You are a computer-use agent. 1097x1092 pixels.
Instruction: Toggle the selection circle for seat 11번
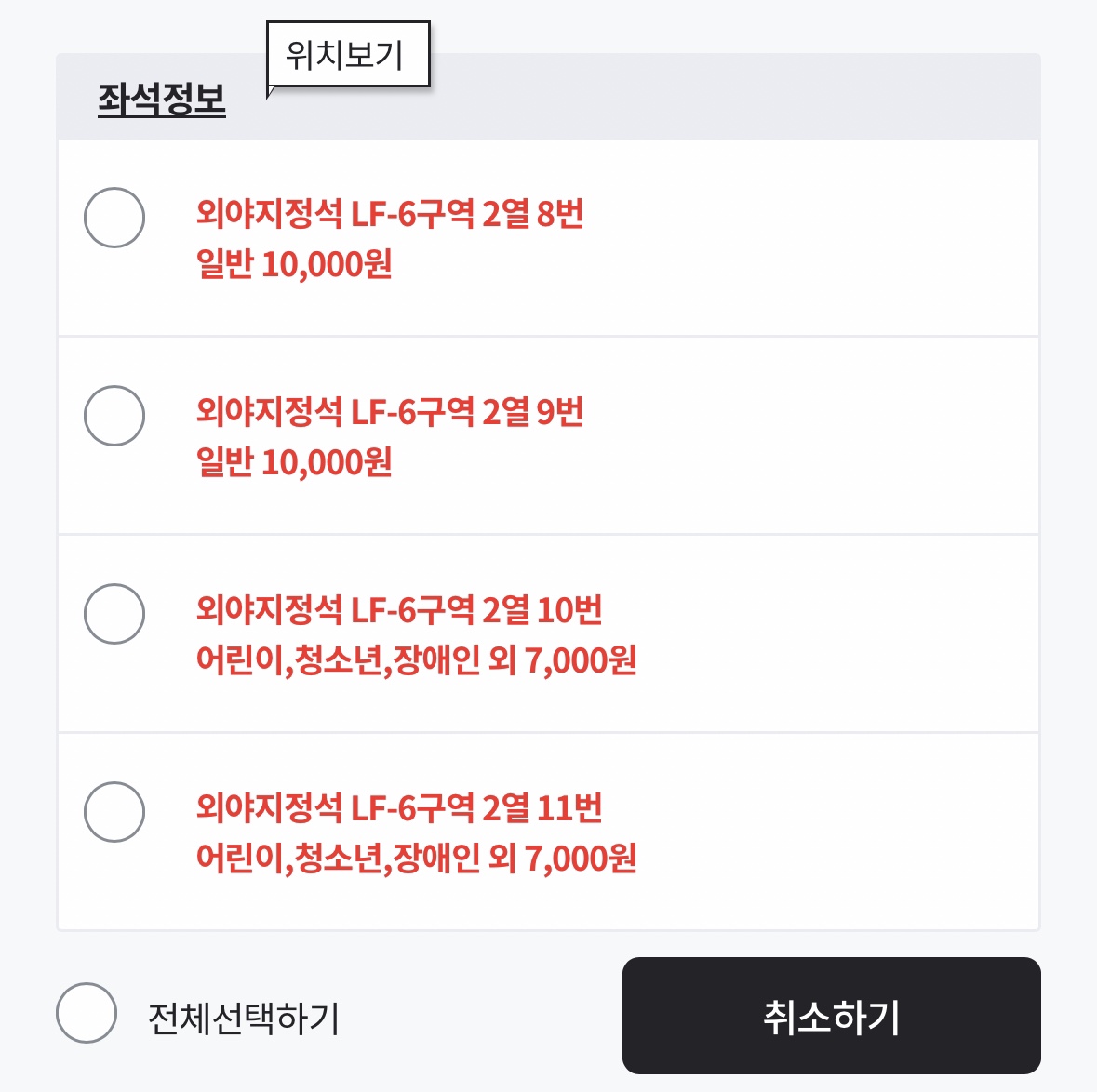coord(114,812)
